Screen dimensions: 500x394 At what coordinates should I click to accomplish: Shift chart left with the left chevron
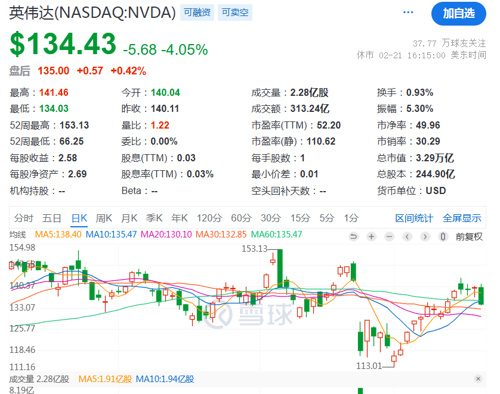click(407, 237)
